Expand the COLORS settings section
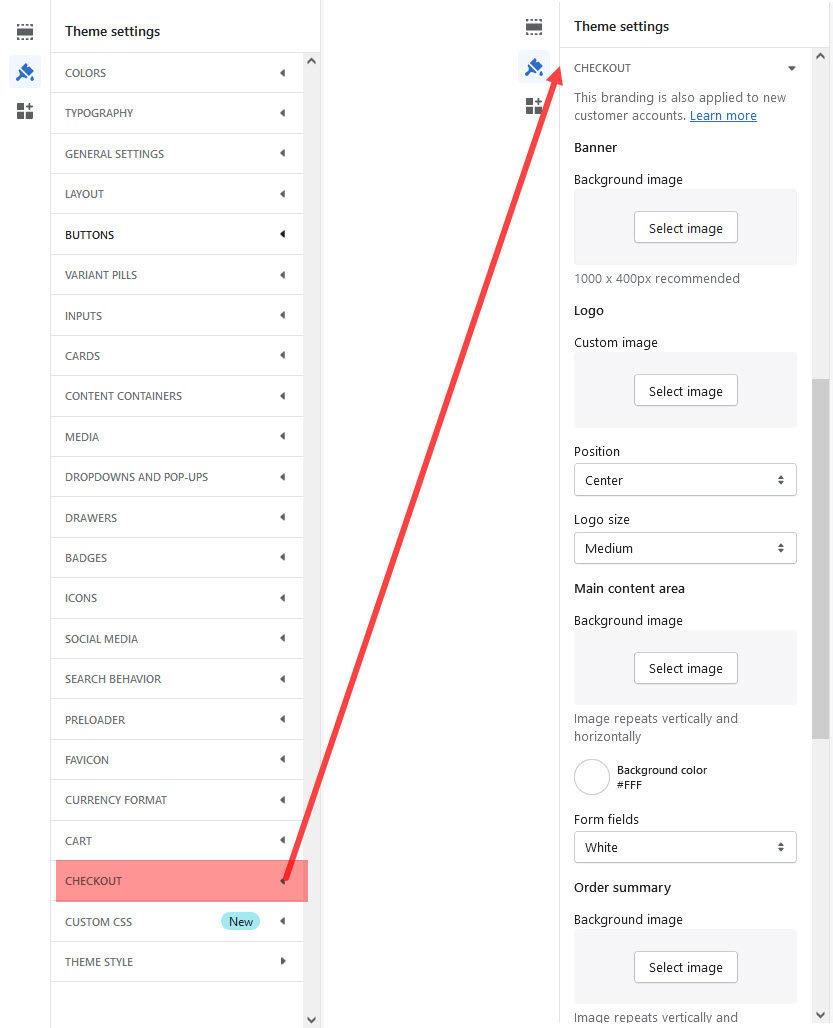 pos(177,72)
